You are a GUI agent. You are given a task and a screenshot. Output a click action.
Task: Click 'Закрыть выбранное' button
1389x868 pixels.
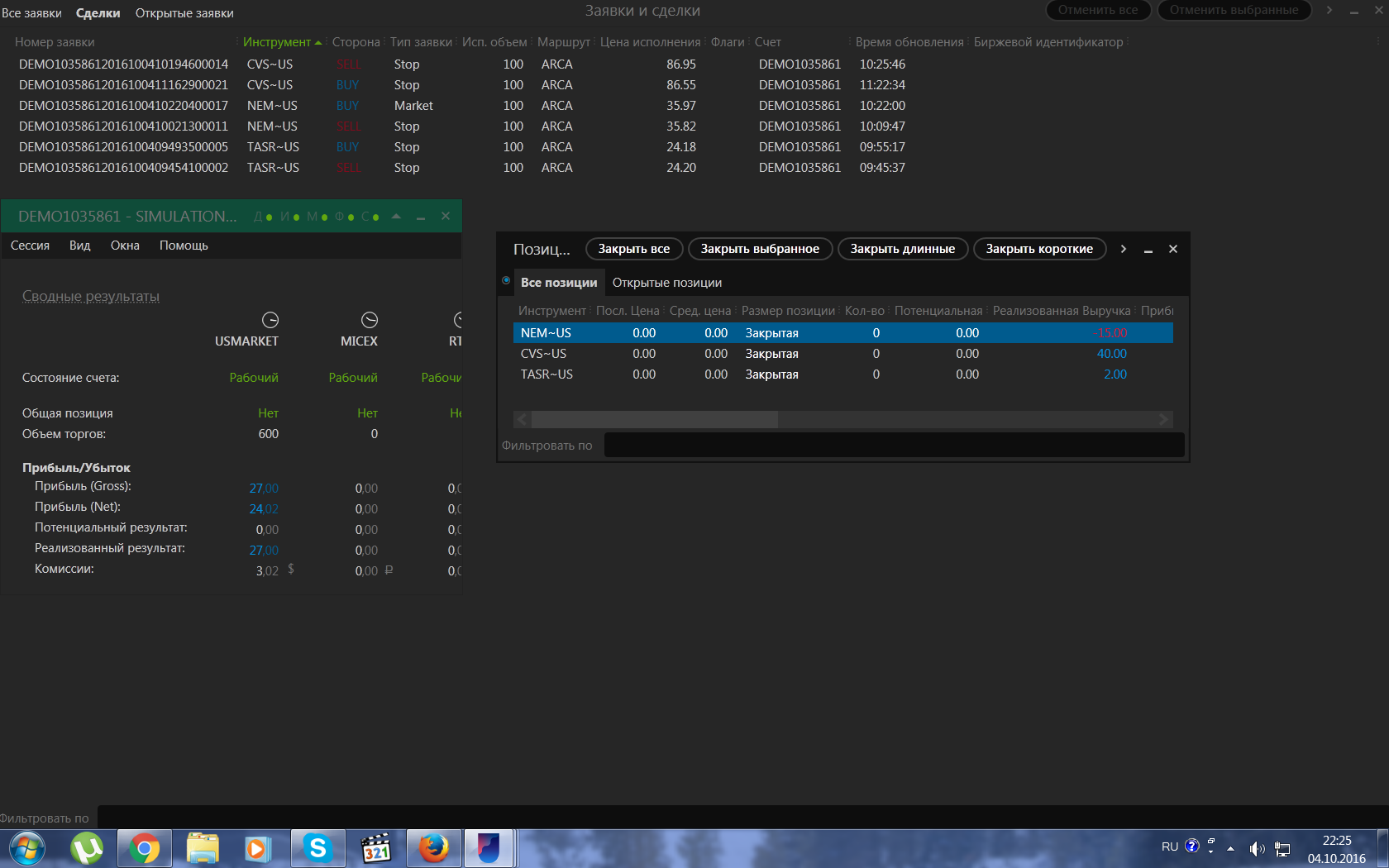point(760,249)
